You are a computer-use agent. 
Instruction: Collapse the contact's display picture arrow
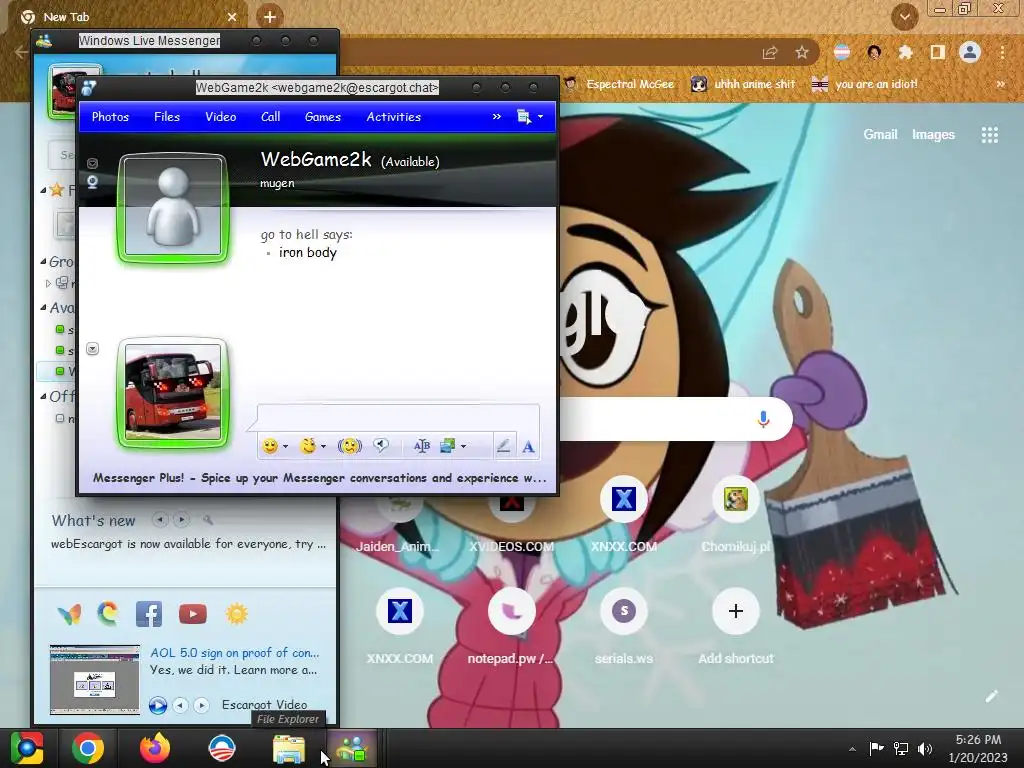coord(93,163)
